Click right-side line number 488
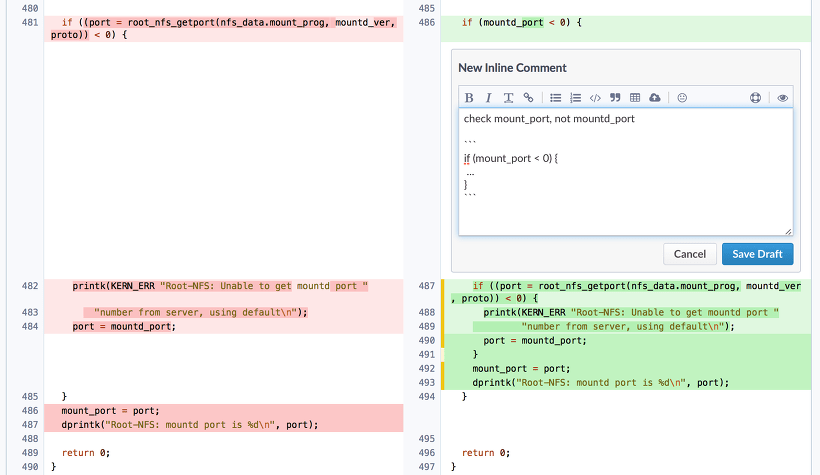Screen dimensions: 820x475 pyautogui.click(x=427, y=312)
